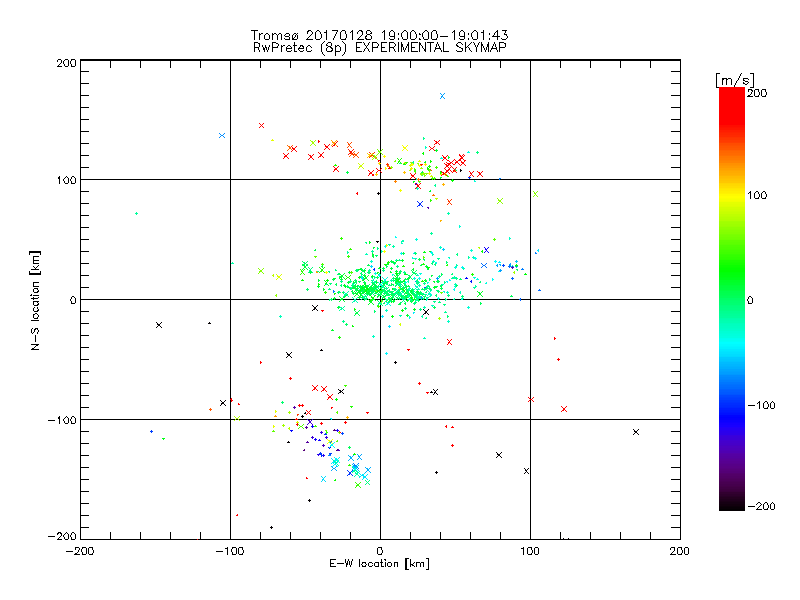Click the y-axis tick label "0"
The height and width of the screenshot is (600, 800).
tap(73, 300)
